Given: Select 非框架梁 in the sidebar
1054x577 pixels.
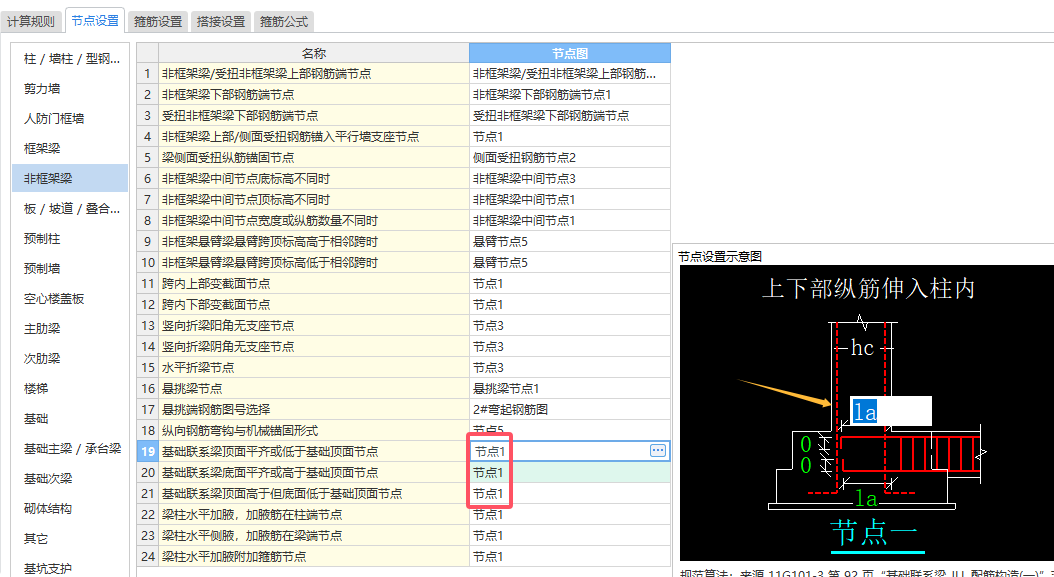Looking at the screenshot, I should pyautogui.click(x=71, y=178).
